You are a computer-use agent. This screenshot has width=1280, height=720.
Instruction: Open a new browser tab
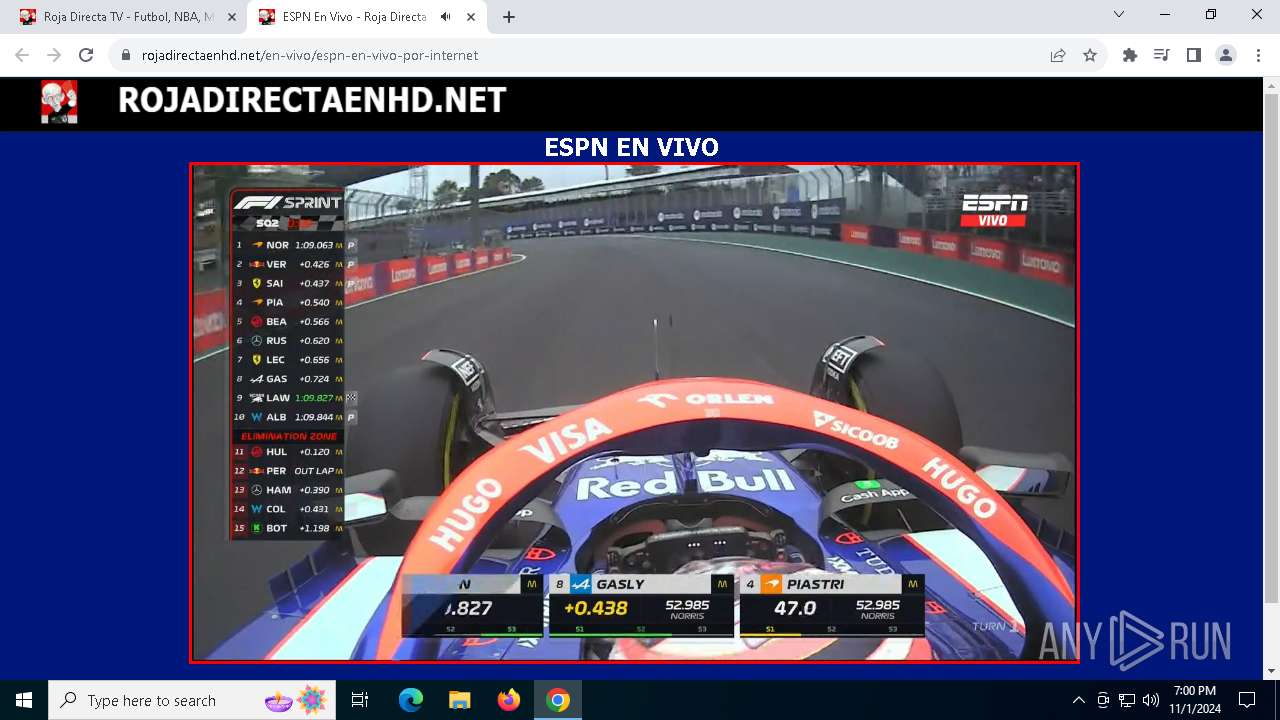tap(509, 17)
